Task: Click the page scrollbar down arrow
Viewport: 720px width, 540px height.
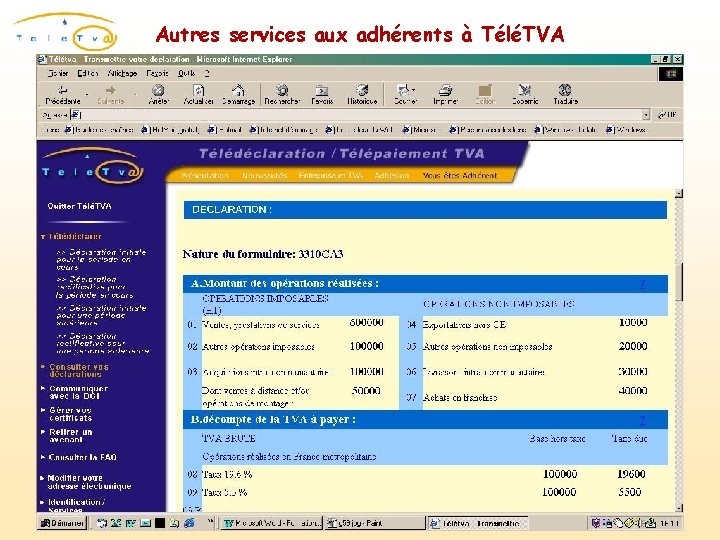Action: [x=679, y=507]
